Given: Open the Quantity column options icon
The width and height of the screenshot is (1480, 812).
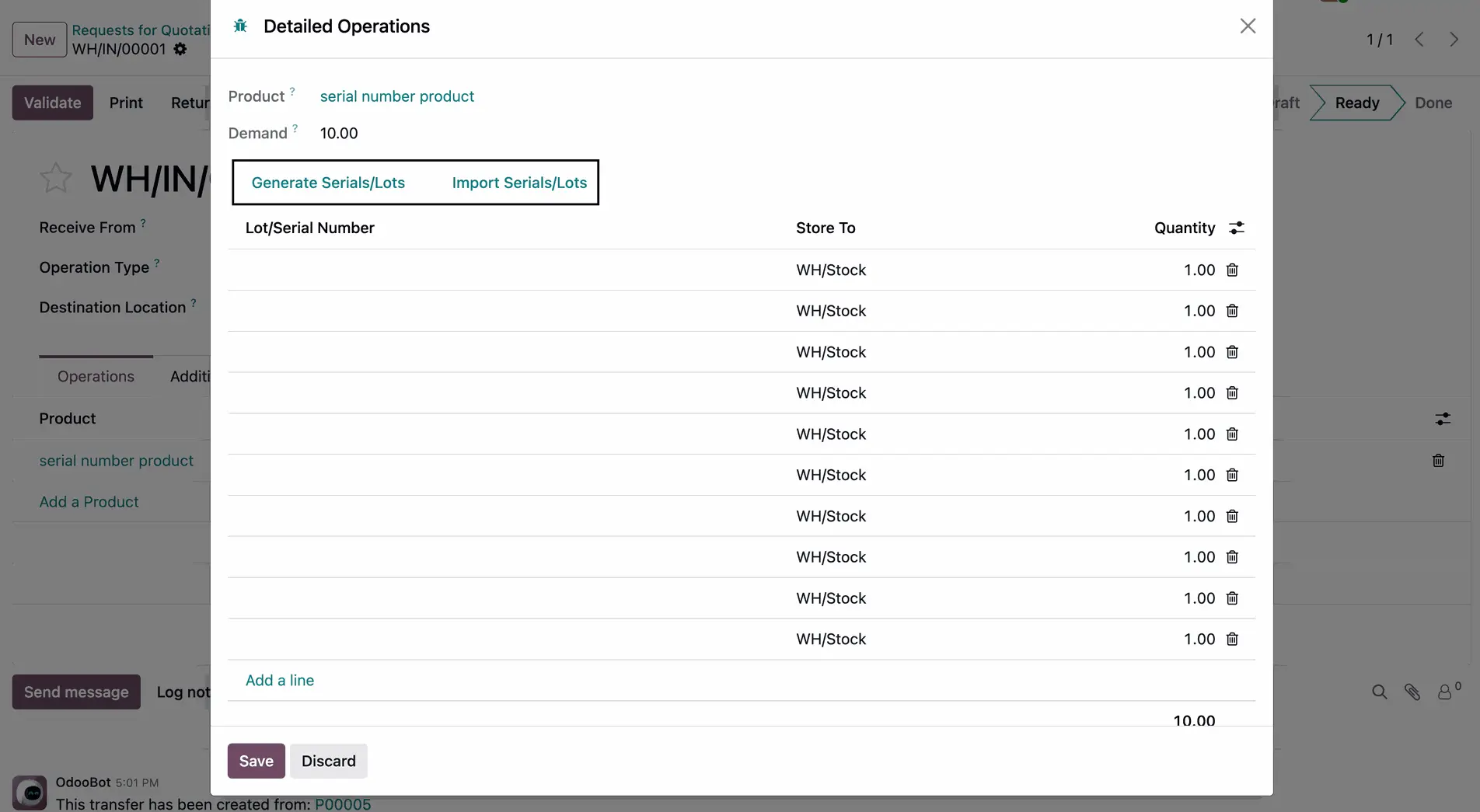Looking at the screenshot, I should click(1237, 227).
